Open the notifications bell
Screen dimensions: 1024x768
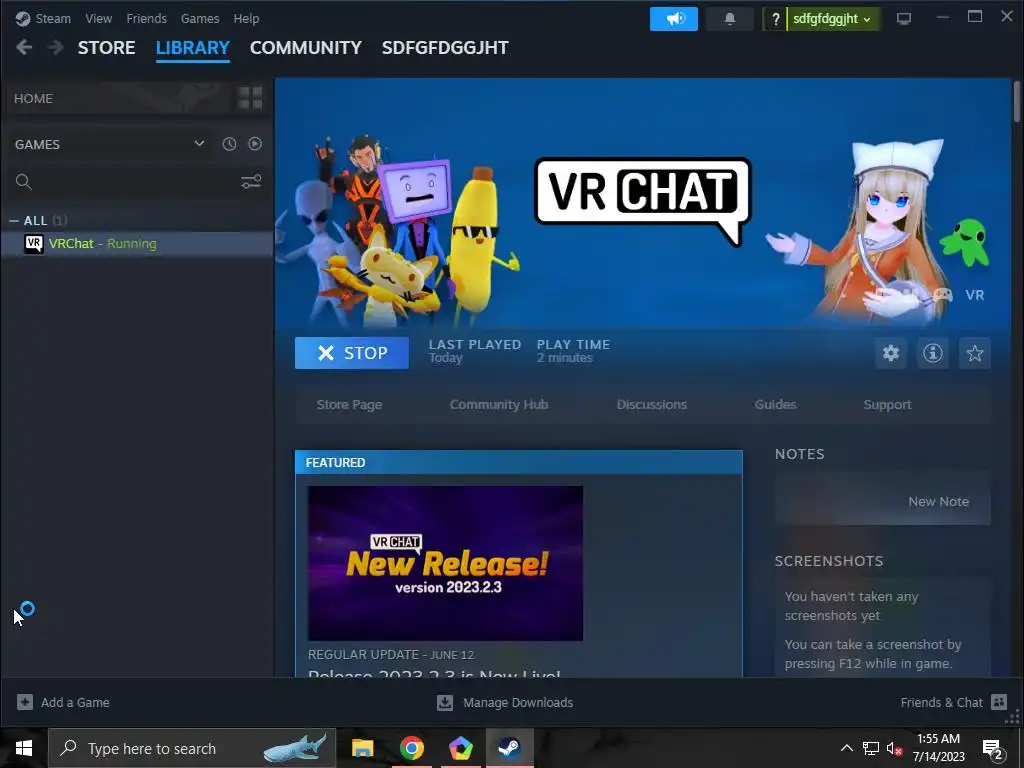coord(729,19)
